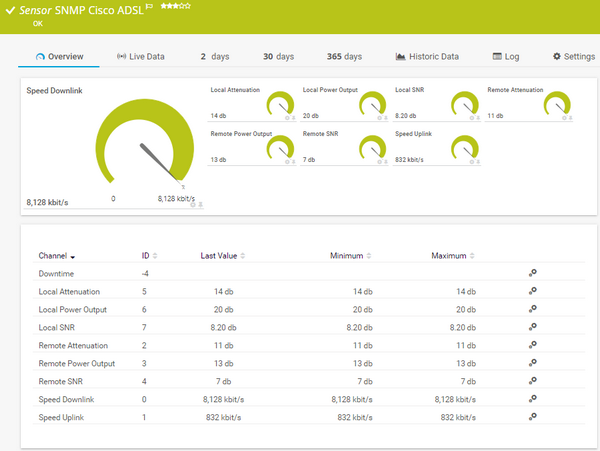Edit Remote Power Output channel settings icon
600x451 pixels.
533,362
